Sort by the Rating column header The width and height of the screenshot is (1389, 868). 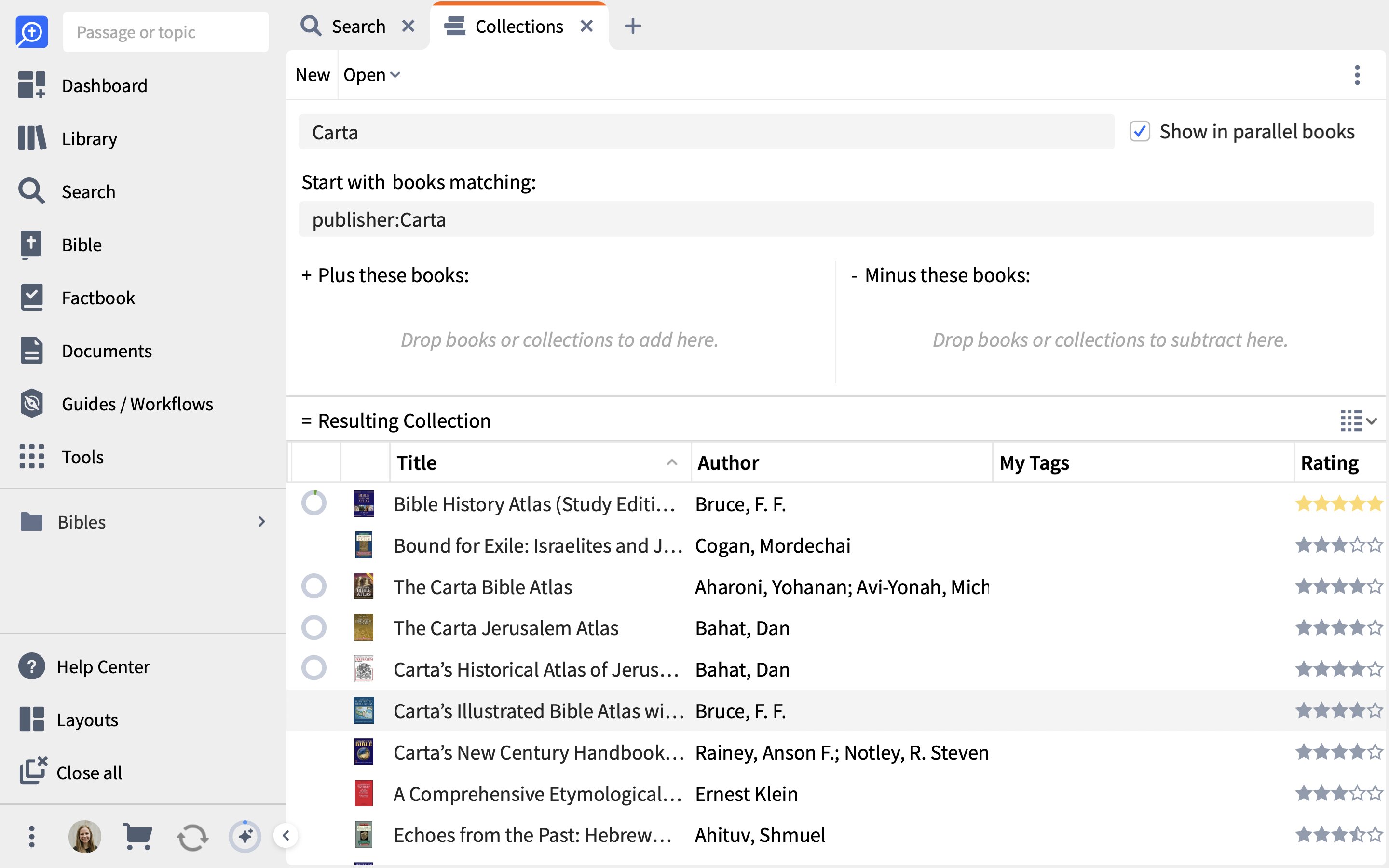coord(1341,463)
